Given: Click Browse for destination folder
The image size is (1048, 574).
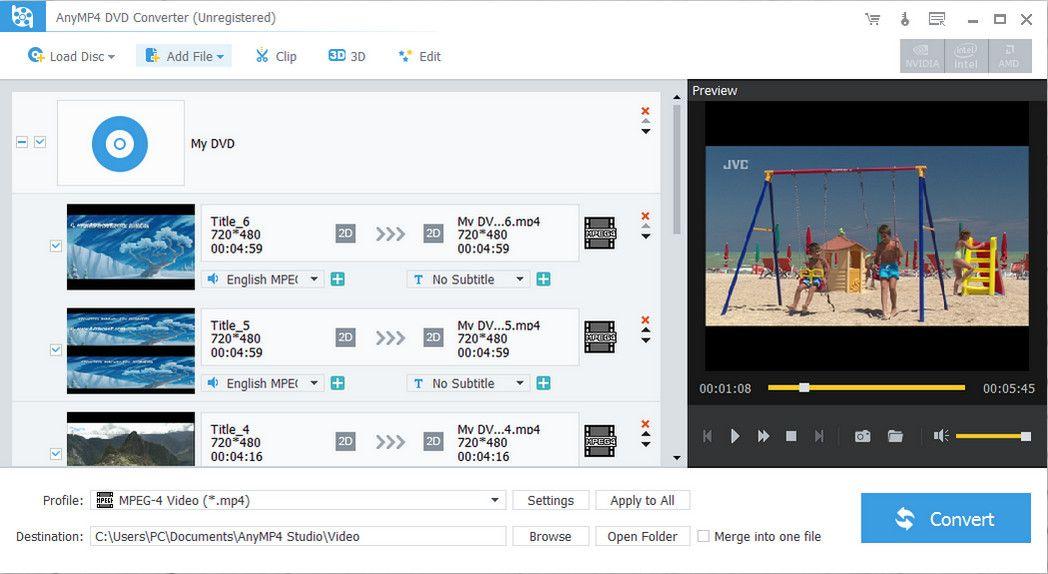Looking at the screenshot, I should (550, 537).
